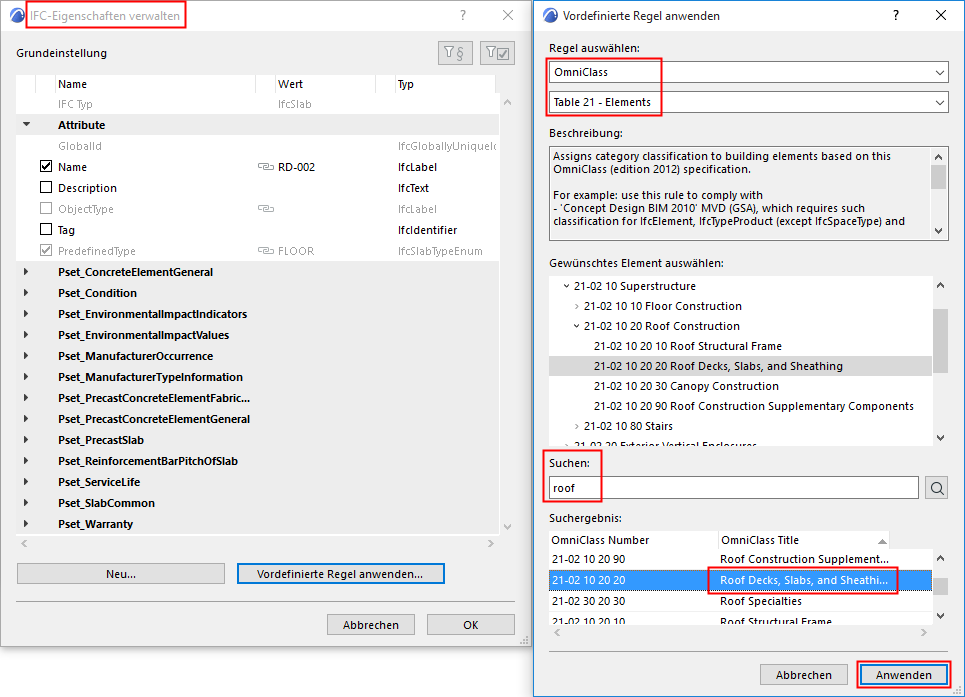Viewport: 965px width, 697px height.
Task: Collapse the Attribute group
Action: click(x=26, y=124)
